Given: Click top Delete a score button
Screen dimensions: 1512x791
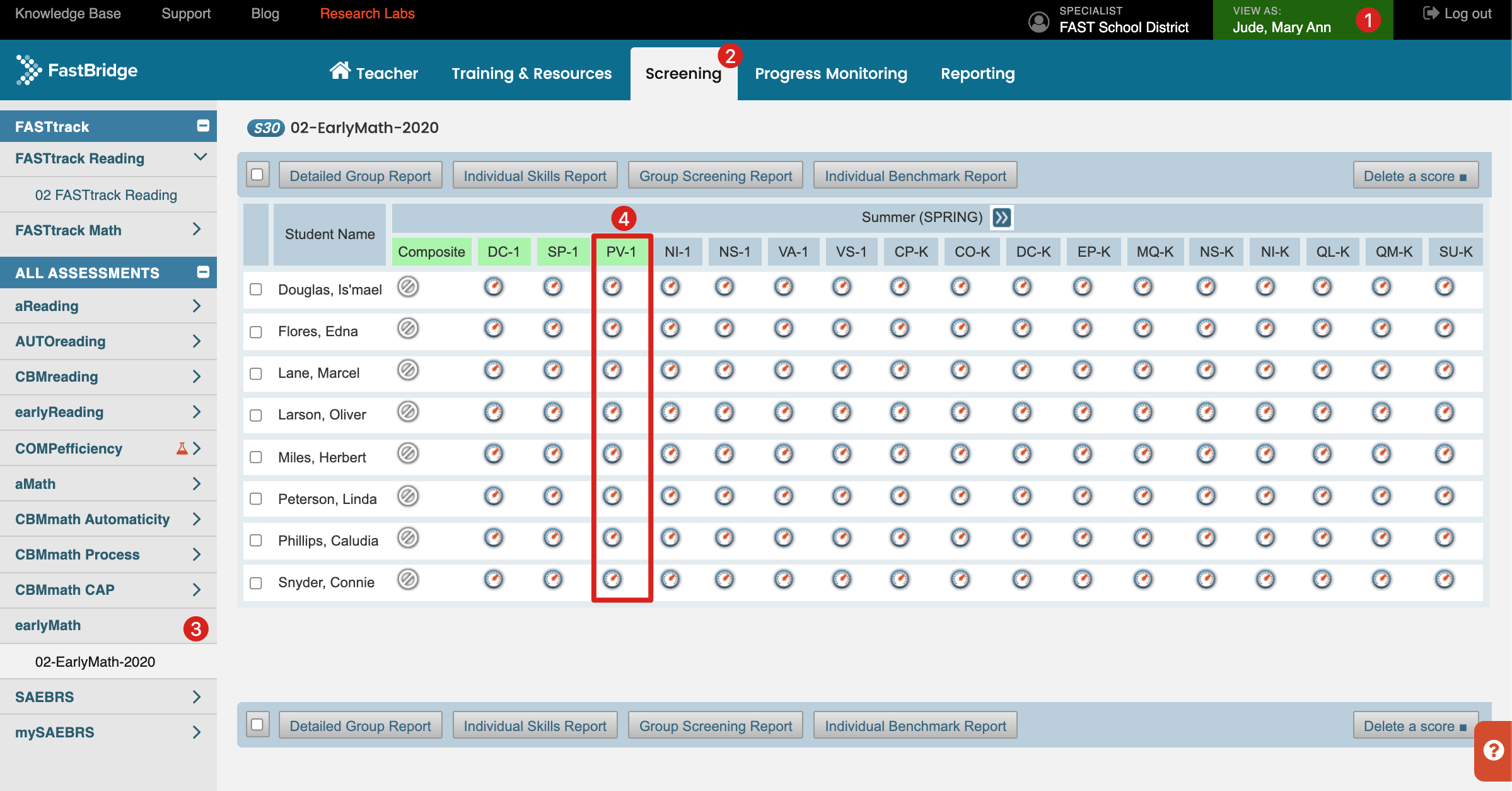Looking at the screenshot, I should tap(1416, 175).
